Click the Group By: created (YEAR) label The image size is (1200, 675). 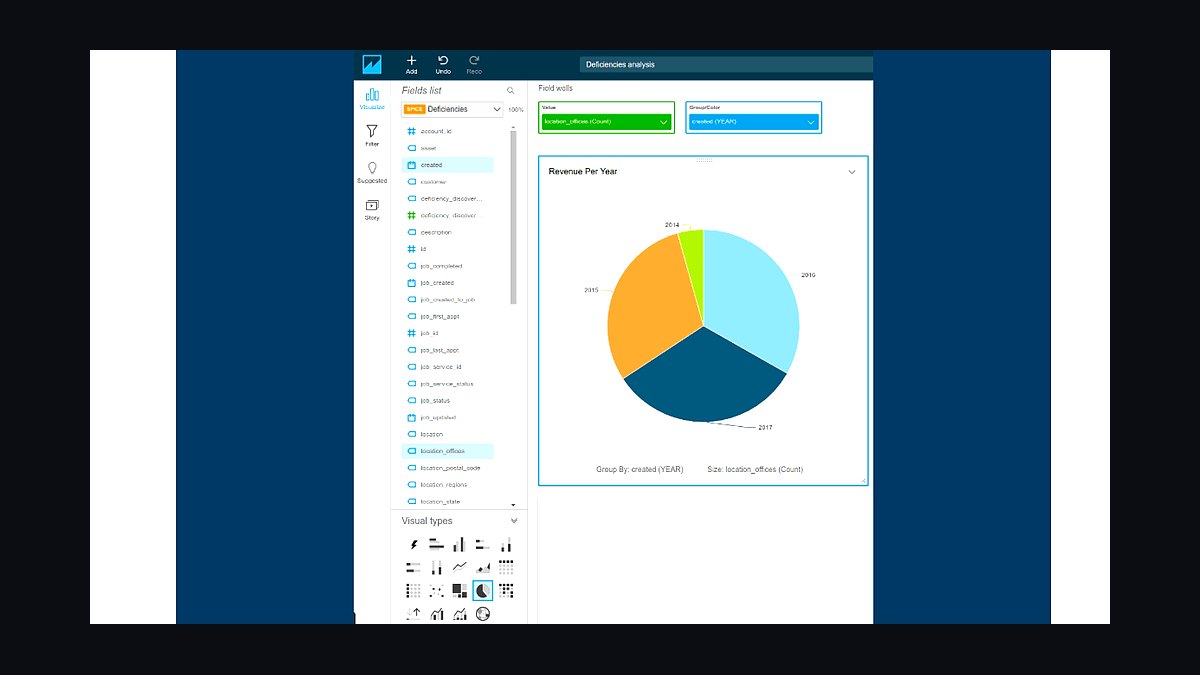pyautogui.click(x=640, y=469)
